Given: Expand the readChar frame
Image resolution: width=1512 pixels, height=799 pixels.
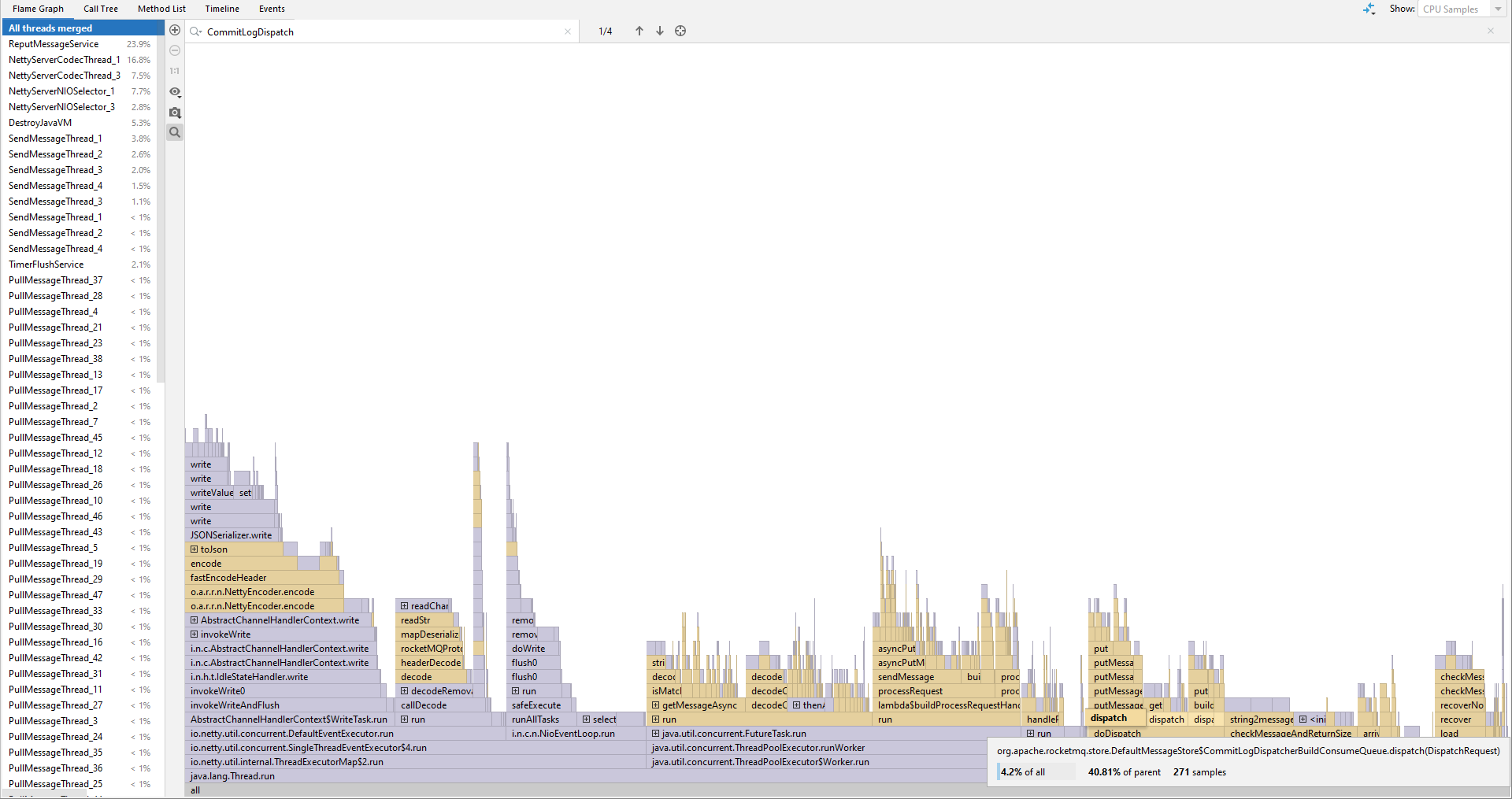Looking at the screenshot, I should coord(402,605).
